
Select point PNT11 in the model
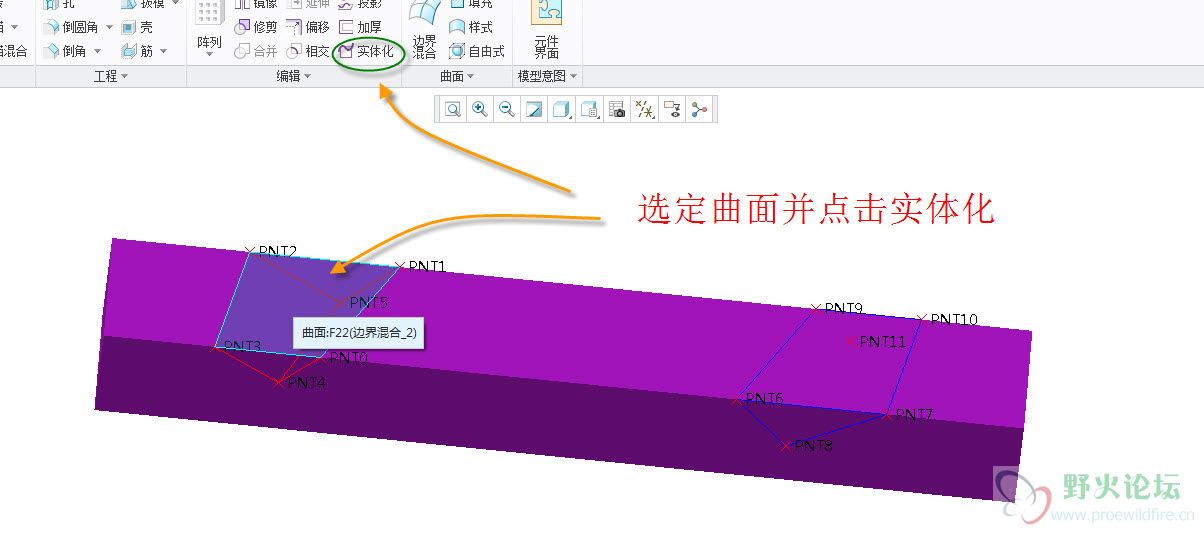tap(851, 341)
